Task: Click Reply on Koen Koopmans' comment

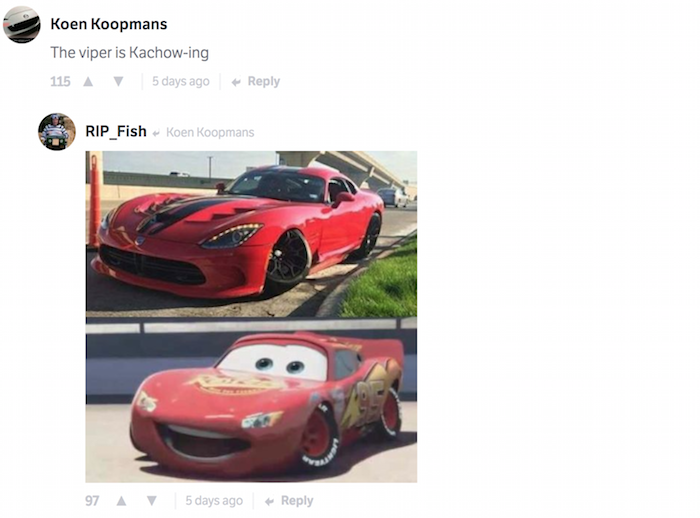Action: 264,81
